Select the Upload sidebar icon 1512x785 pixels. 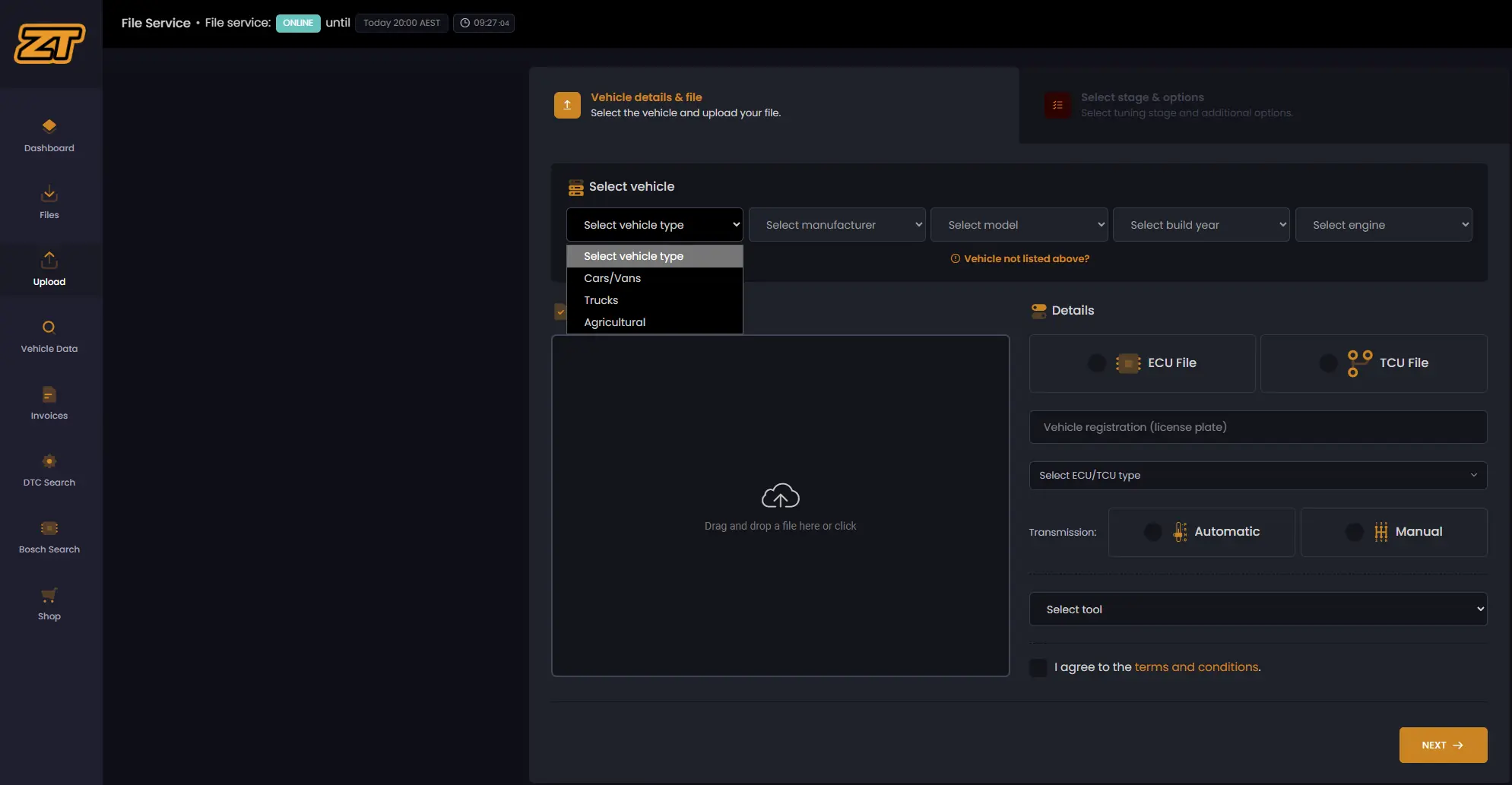[x=49, y=260]
